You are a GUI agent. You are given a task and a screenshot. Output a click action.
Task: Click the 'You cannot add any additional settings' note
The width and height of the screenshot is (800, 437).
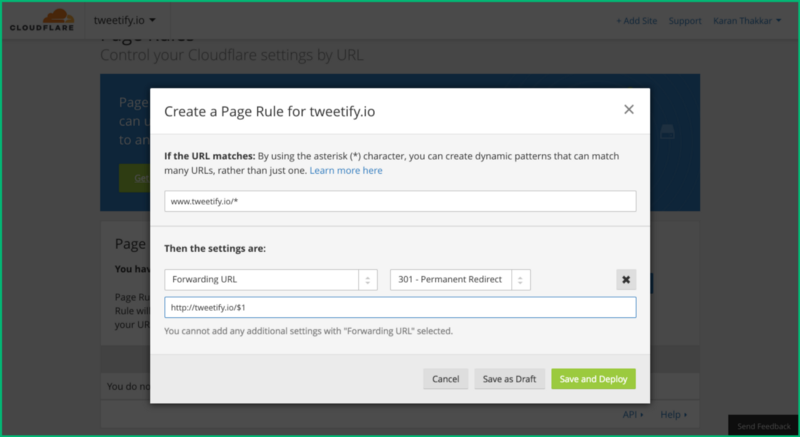pyautogui.click(x=308, y=331)
